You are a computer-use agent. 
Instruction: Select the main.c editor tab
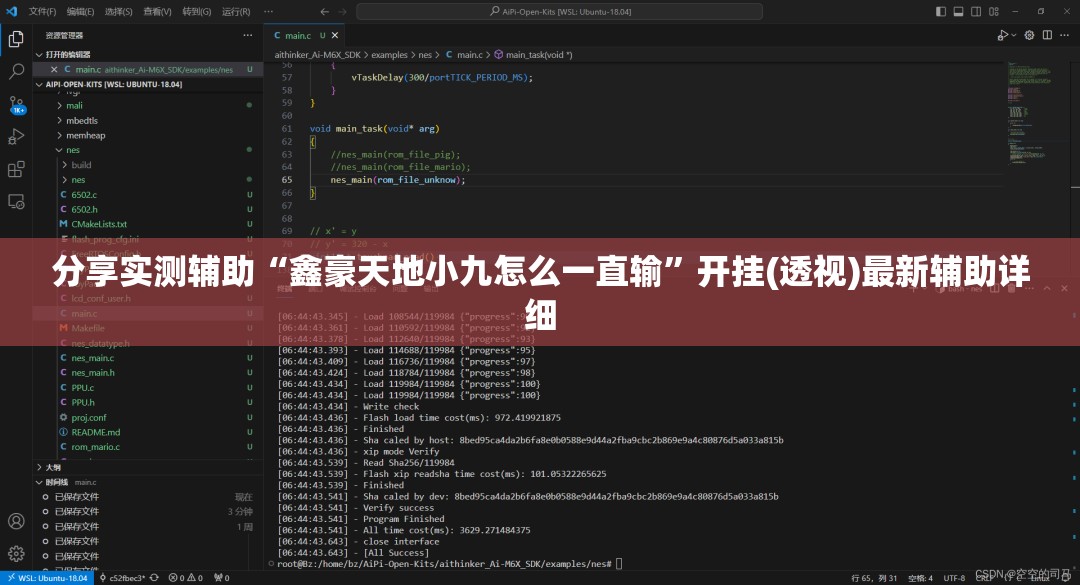pyautogui.click(x=298, y=36)
